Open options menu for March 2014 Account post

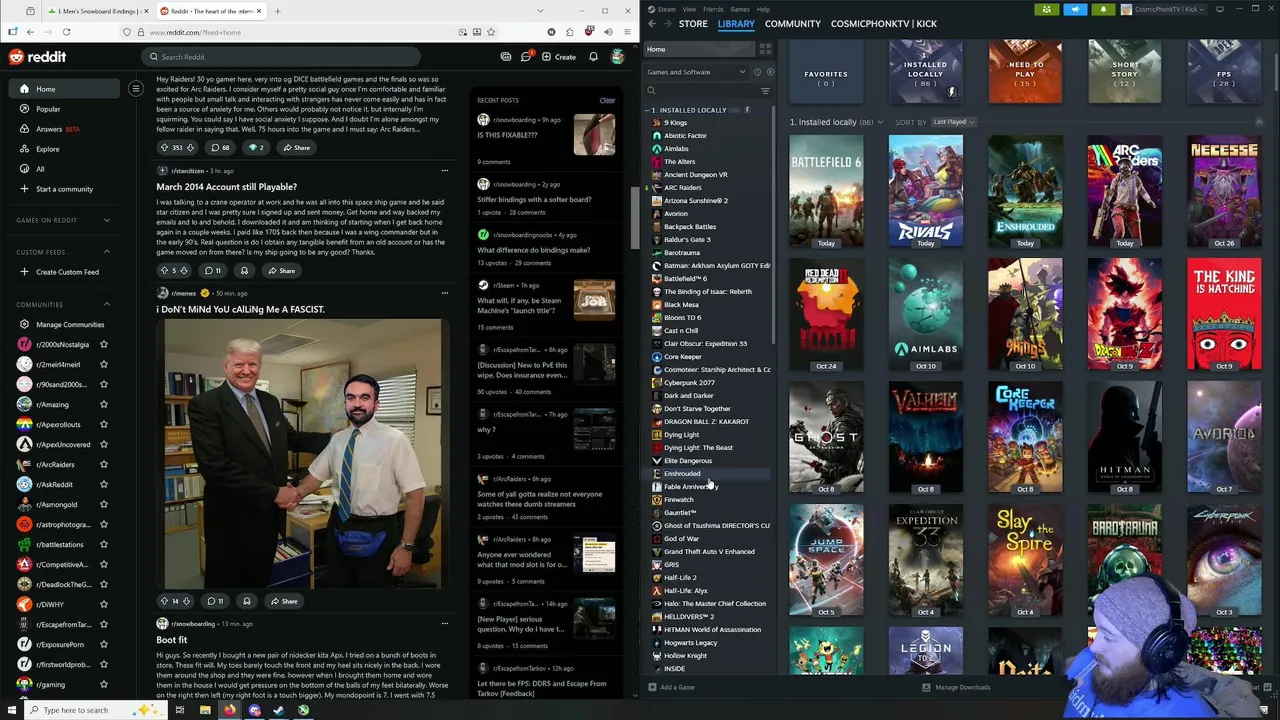445,170
